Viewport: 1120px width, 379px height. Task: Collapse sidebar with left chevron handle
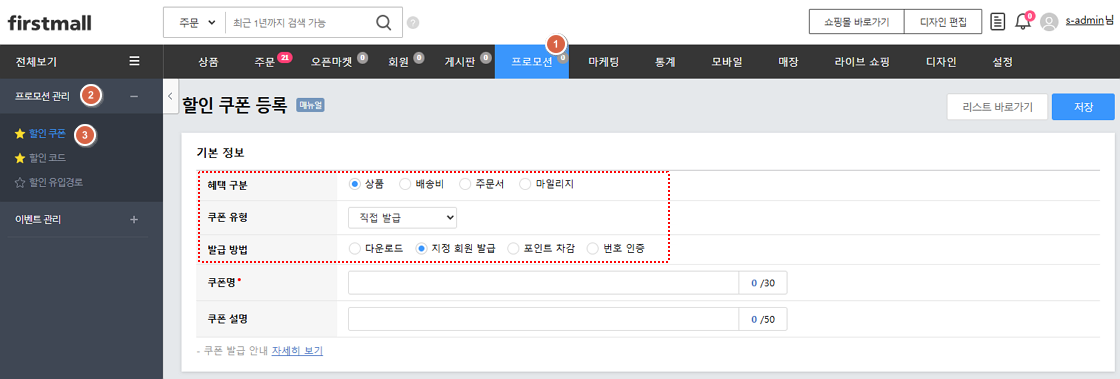coord(171,96)
